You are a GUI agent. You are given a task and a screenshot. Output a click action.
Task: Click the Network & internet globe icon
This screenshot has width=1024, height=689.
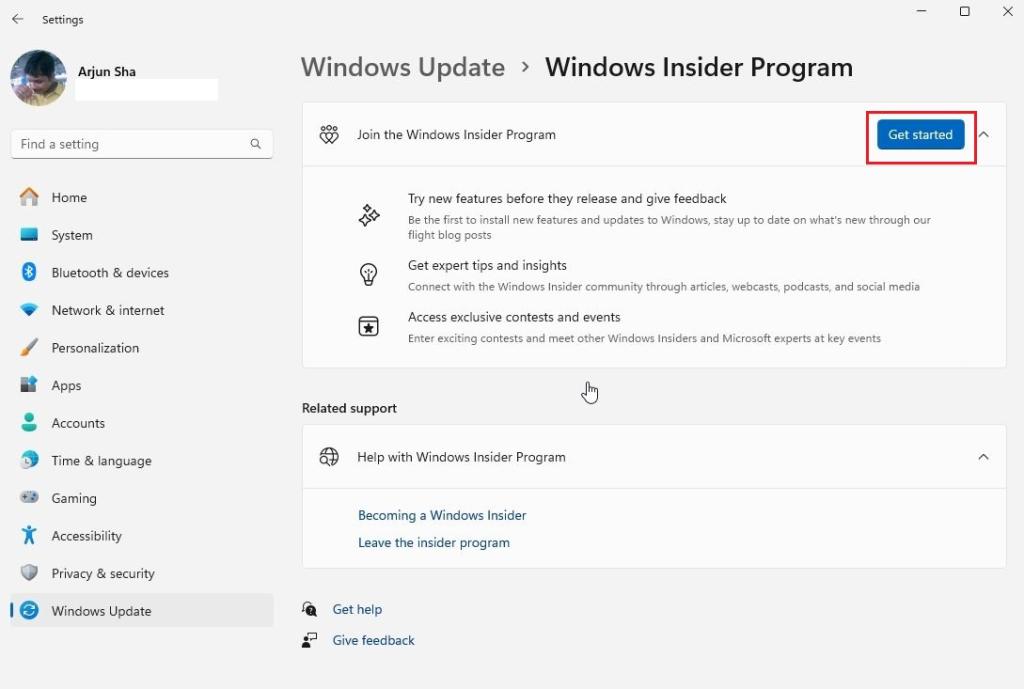[x=29, y=310]
